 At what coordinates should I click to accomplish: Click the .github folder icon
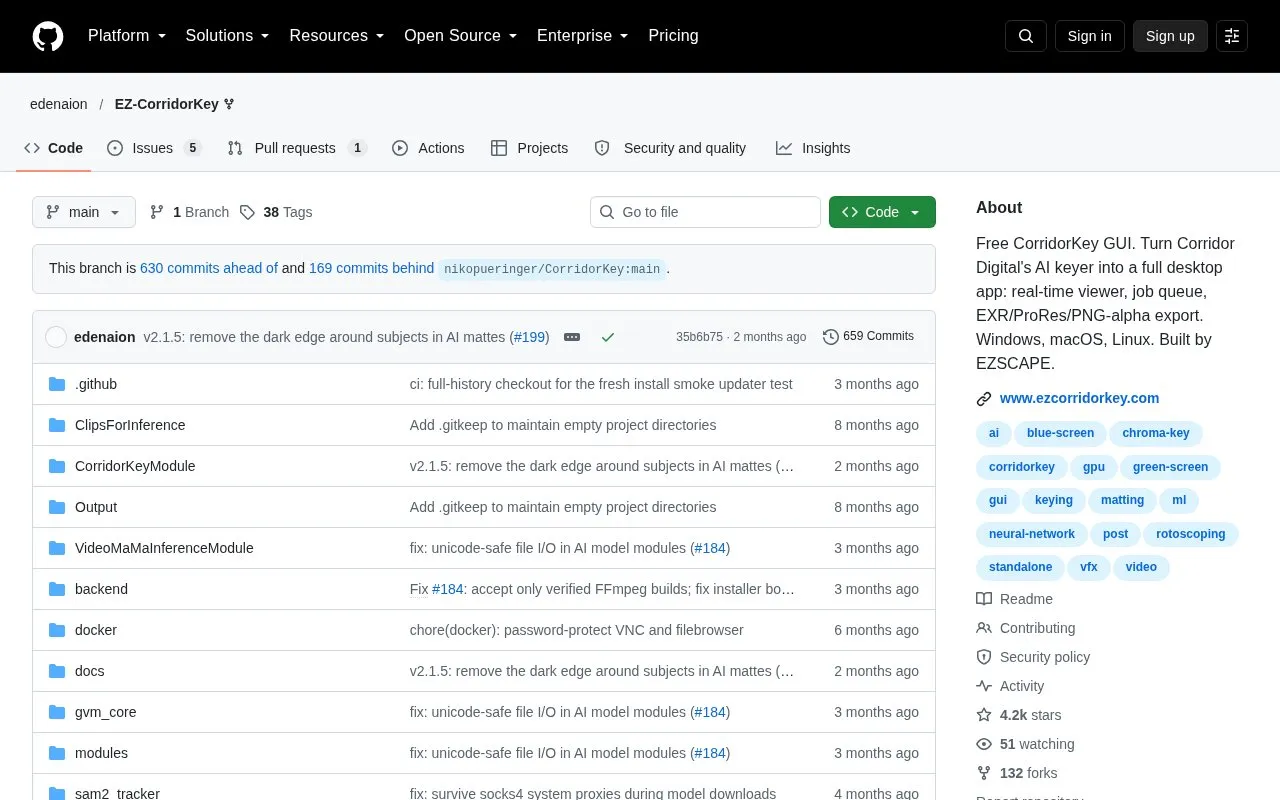click(x=57, y=384)
